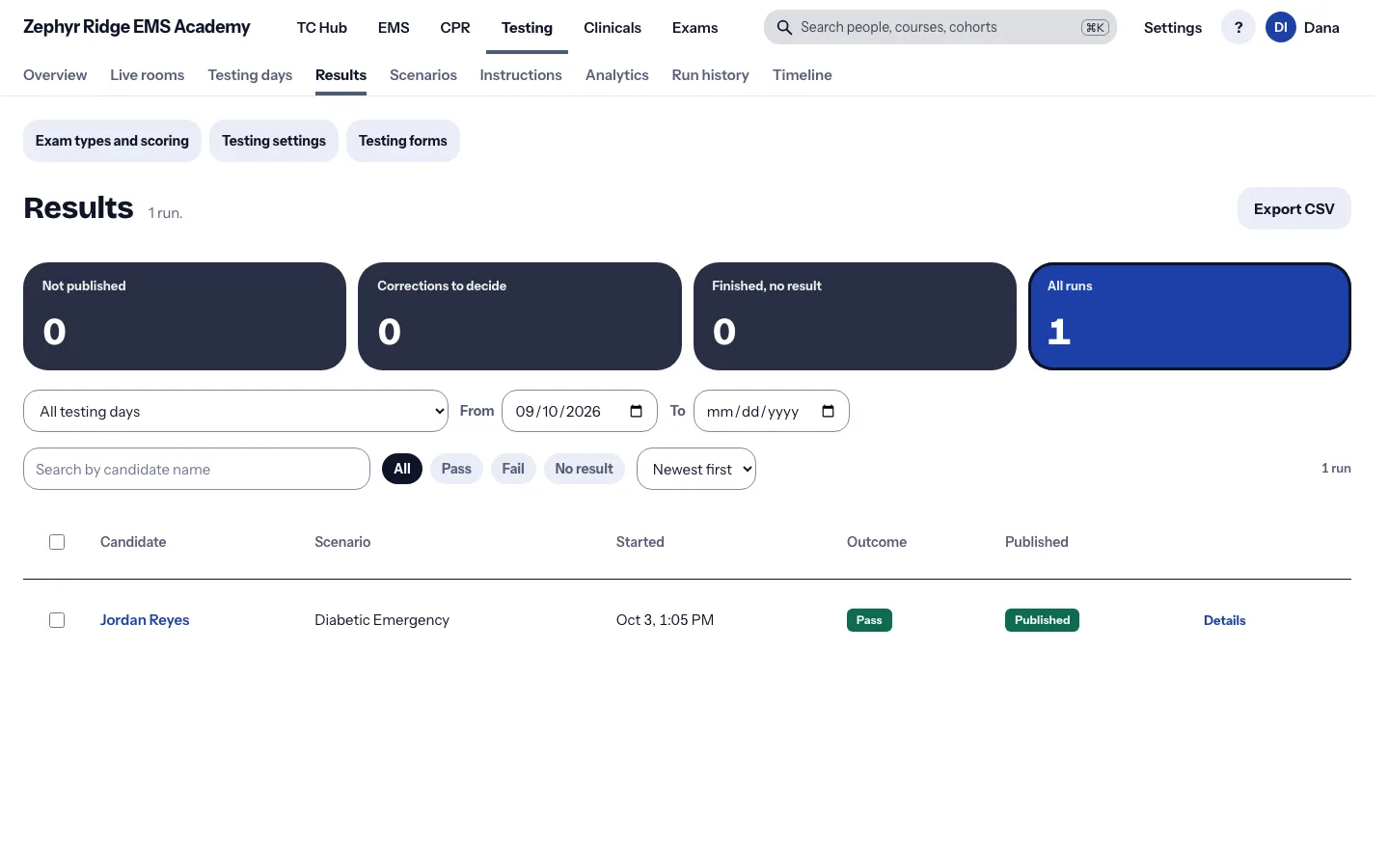Open Exam types and scoring
This screenshot has width=1389, height=868.
click(x=112, y=141)
